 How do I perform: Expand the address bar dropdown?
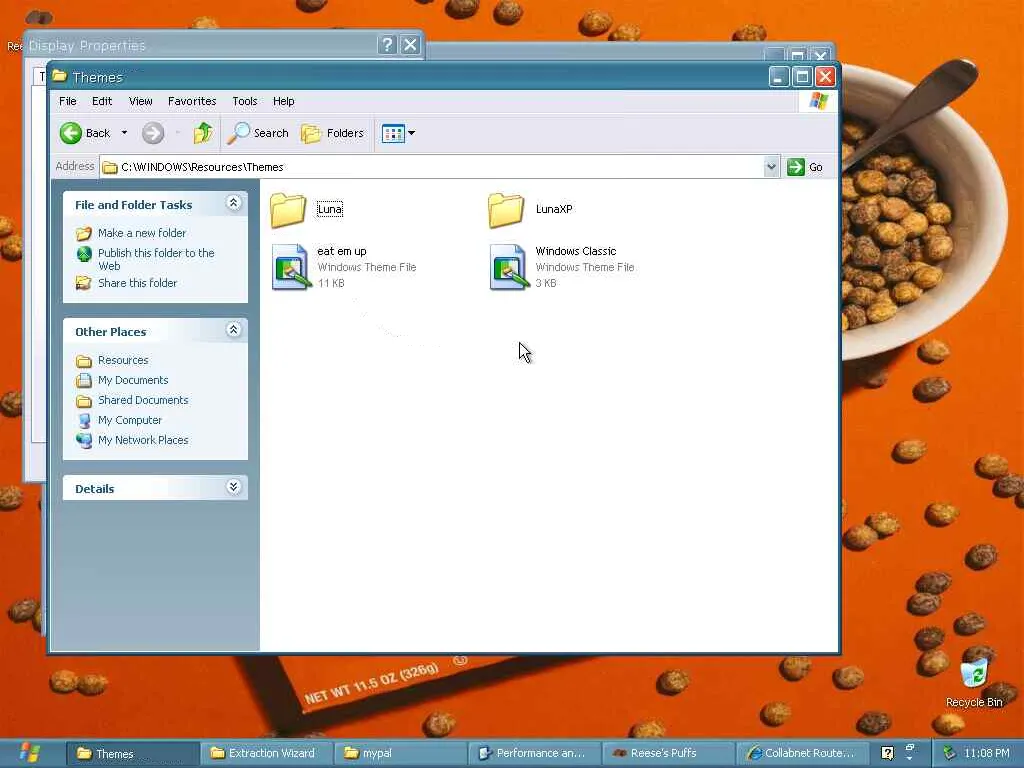771,167
